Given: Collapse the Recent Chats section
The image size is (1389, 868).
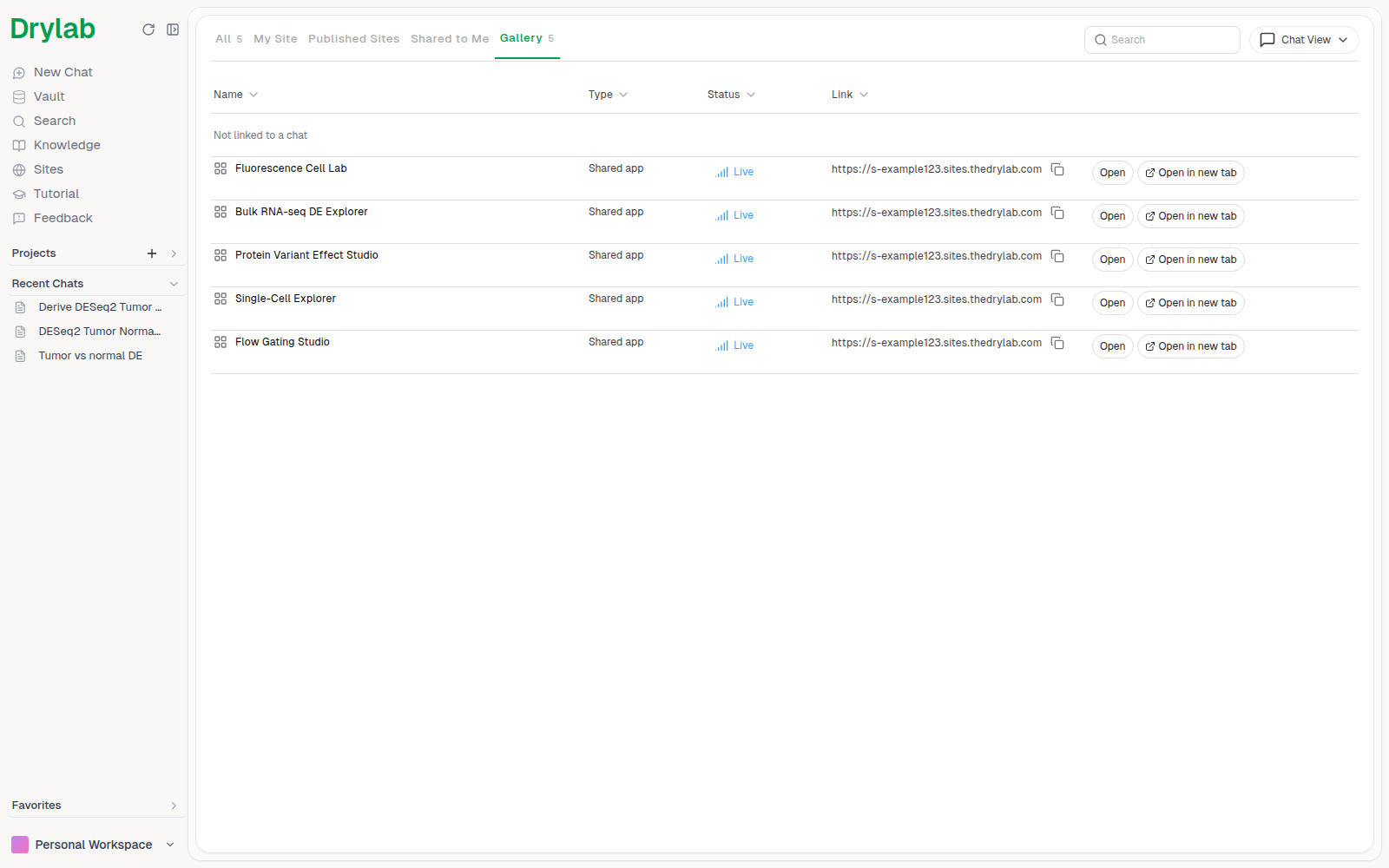Looking at the screenshot, I should [174, 284].
